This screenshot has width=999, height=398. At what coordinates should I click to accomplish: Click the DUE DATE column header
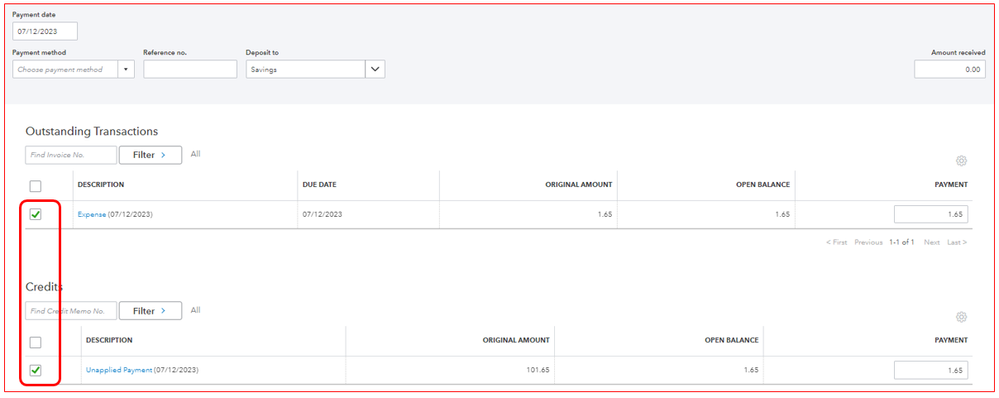[x=320, y=185]
